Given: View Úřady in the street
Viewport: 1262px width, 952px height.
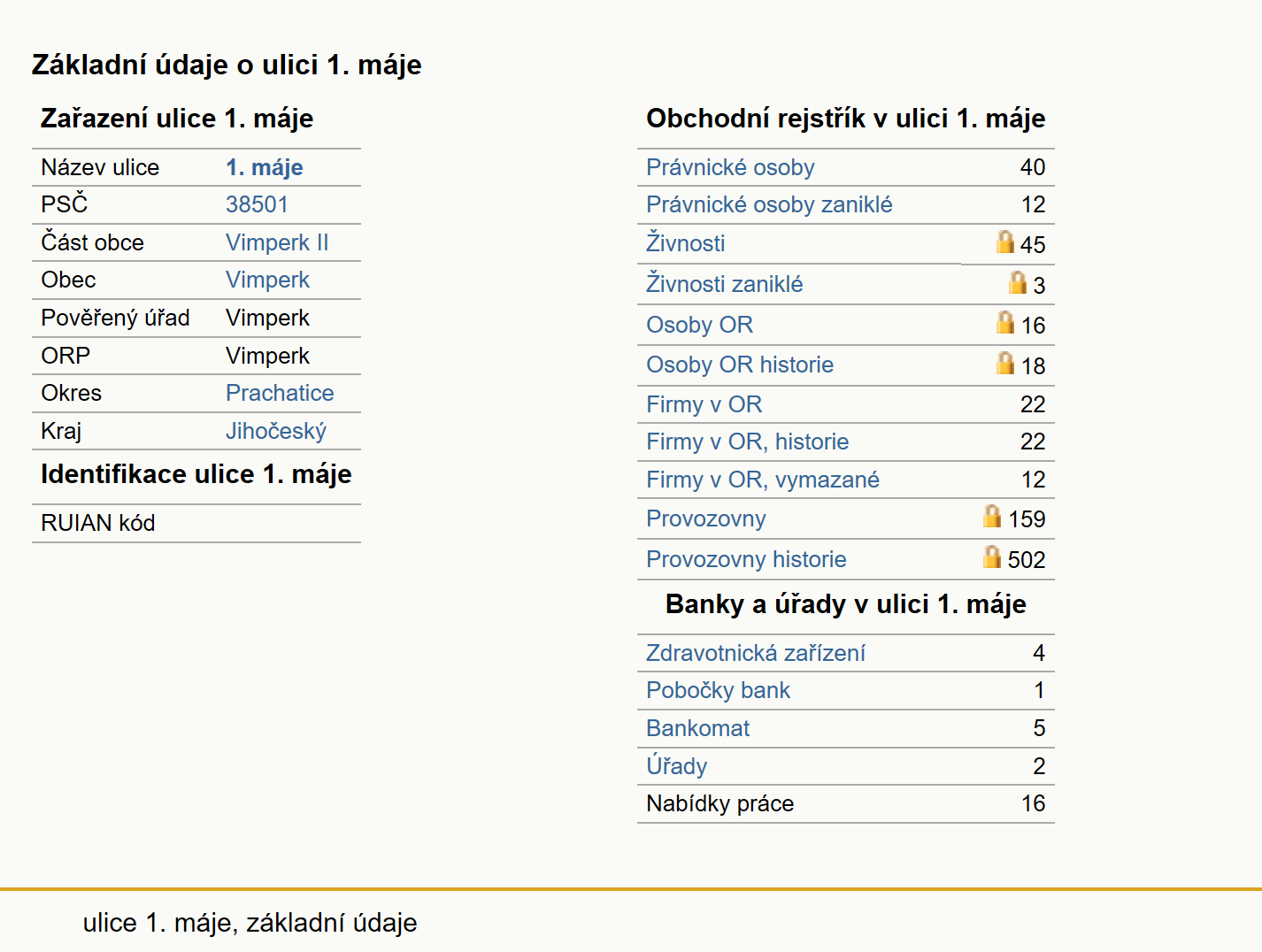Looking at the screenshot, I should point(676,765).
